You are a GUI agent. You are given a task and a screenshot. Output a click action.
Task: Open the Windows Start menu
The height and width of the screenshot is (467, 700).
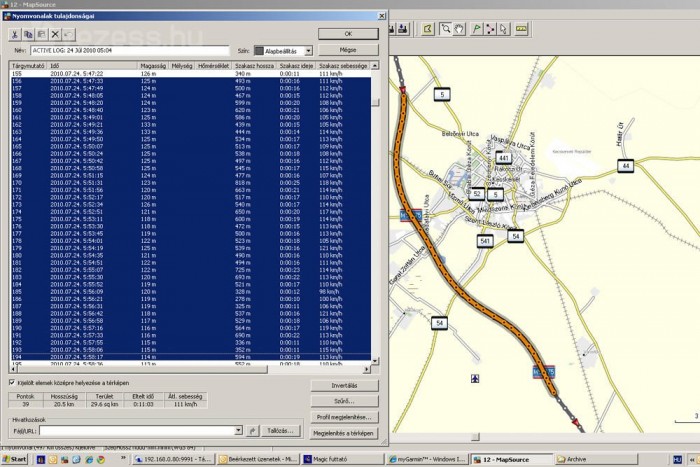coord(18,459)
